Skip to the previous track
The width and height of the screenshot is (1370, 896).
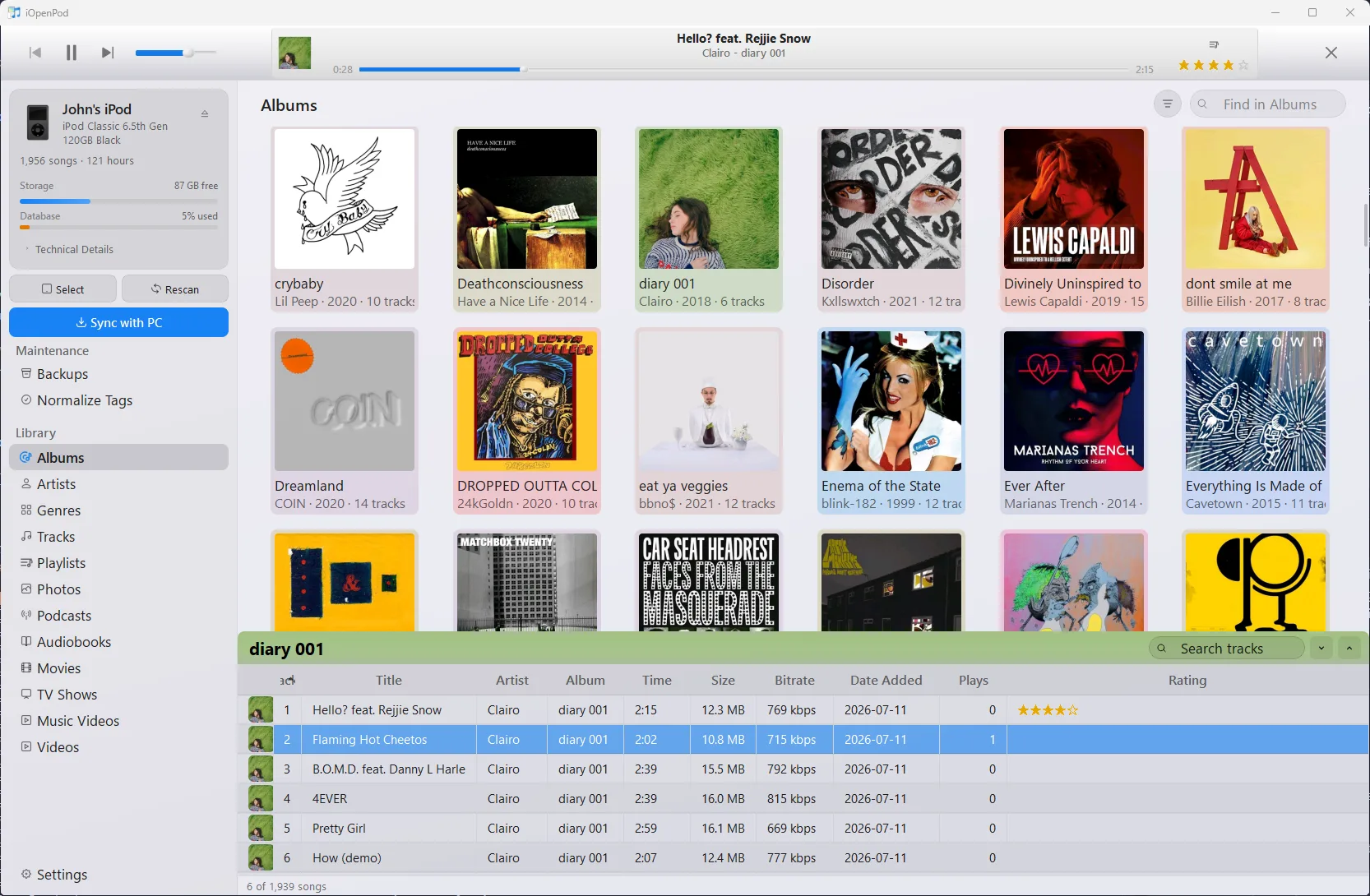click(35, 53)
